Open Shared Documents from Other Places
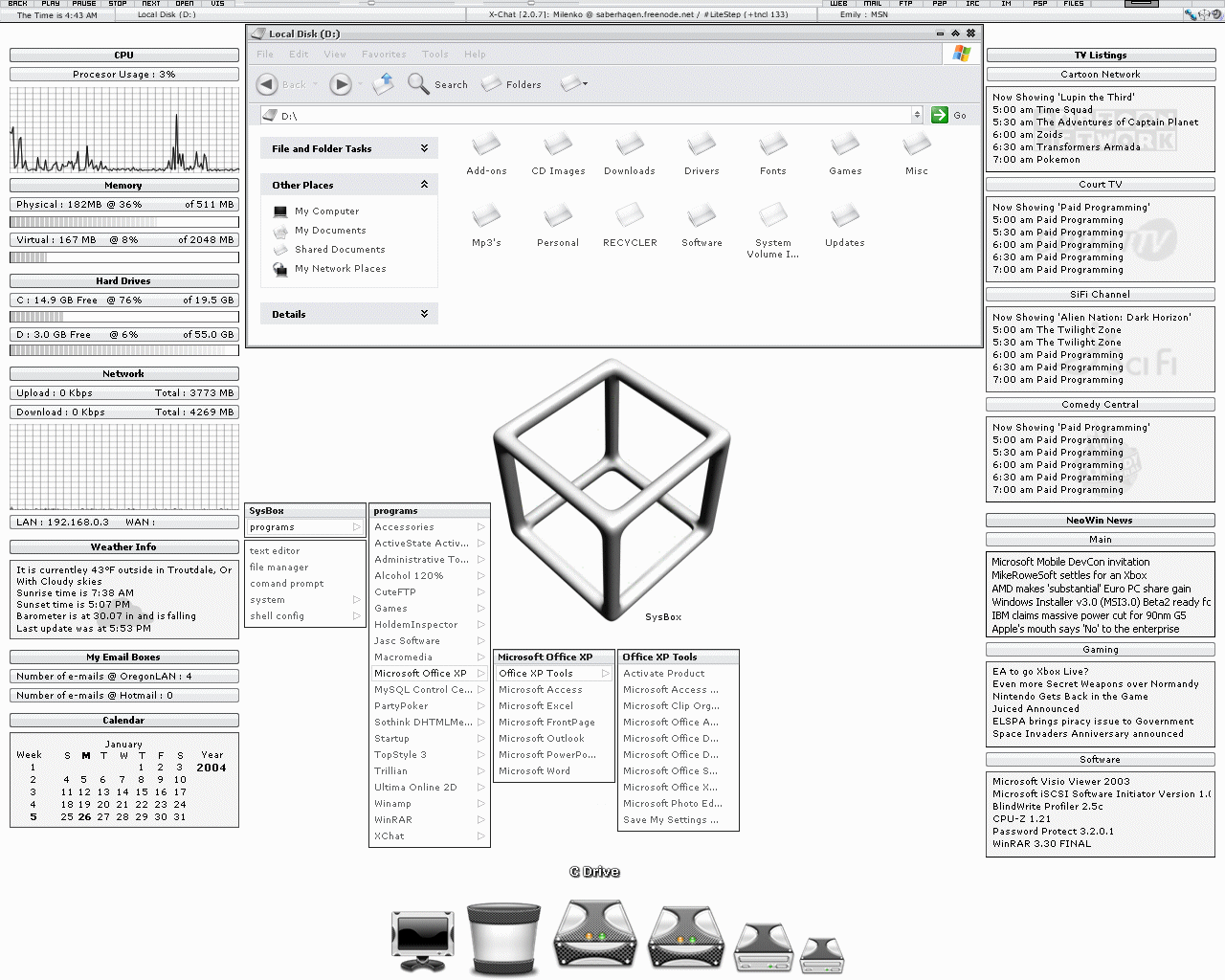 (x=329, y=250)
